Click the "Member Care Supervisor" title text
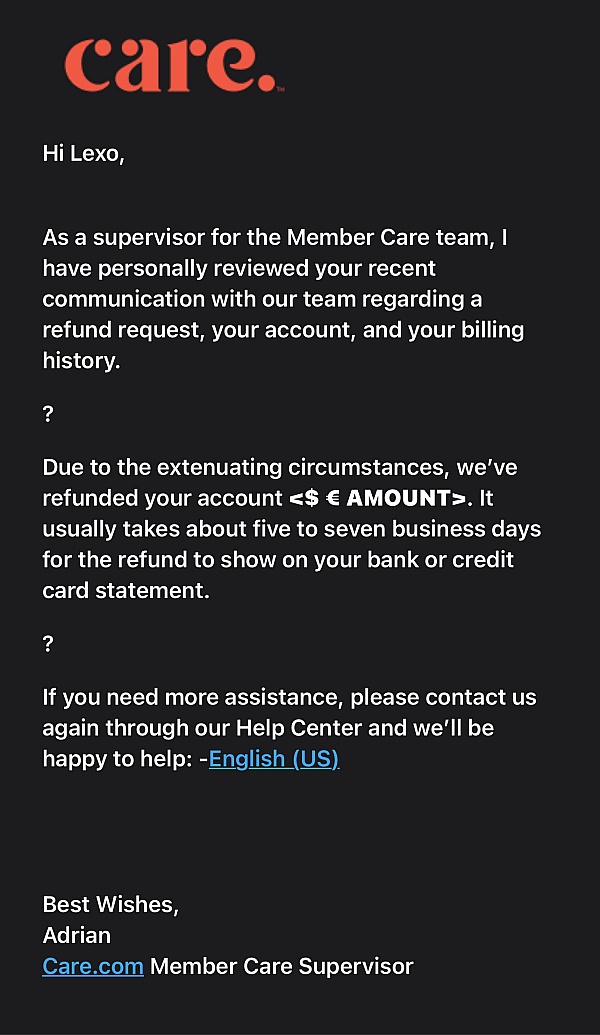The image size is (600, 1035). 281,966
